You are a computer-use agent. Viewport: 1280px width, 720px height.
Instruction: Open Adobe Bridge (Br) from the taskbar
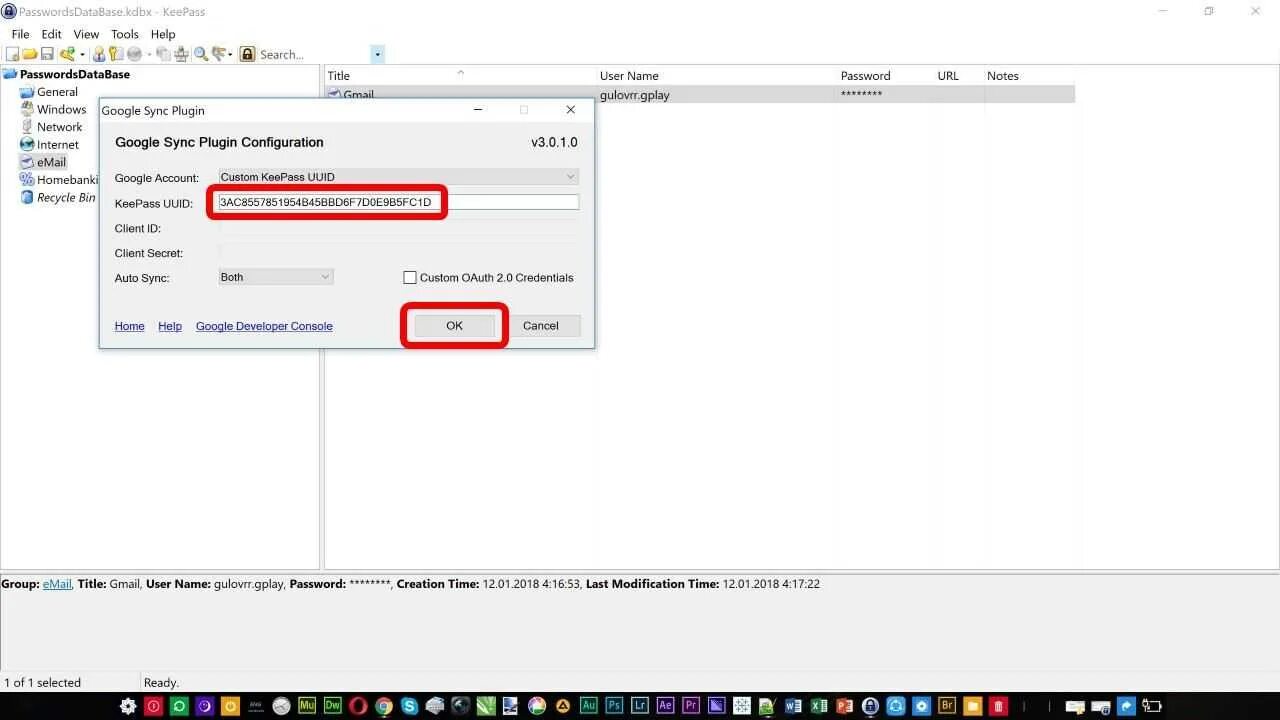click(947, 706)
